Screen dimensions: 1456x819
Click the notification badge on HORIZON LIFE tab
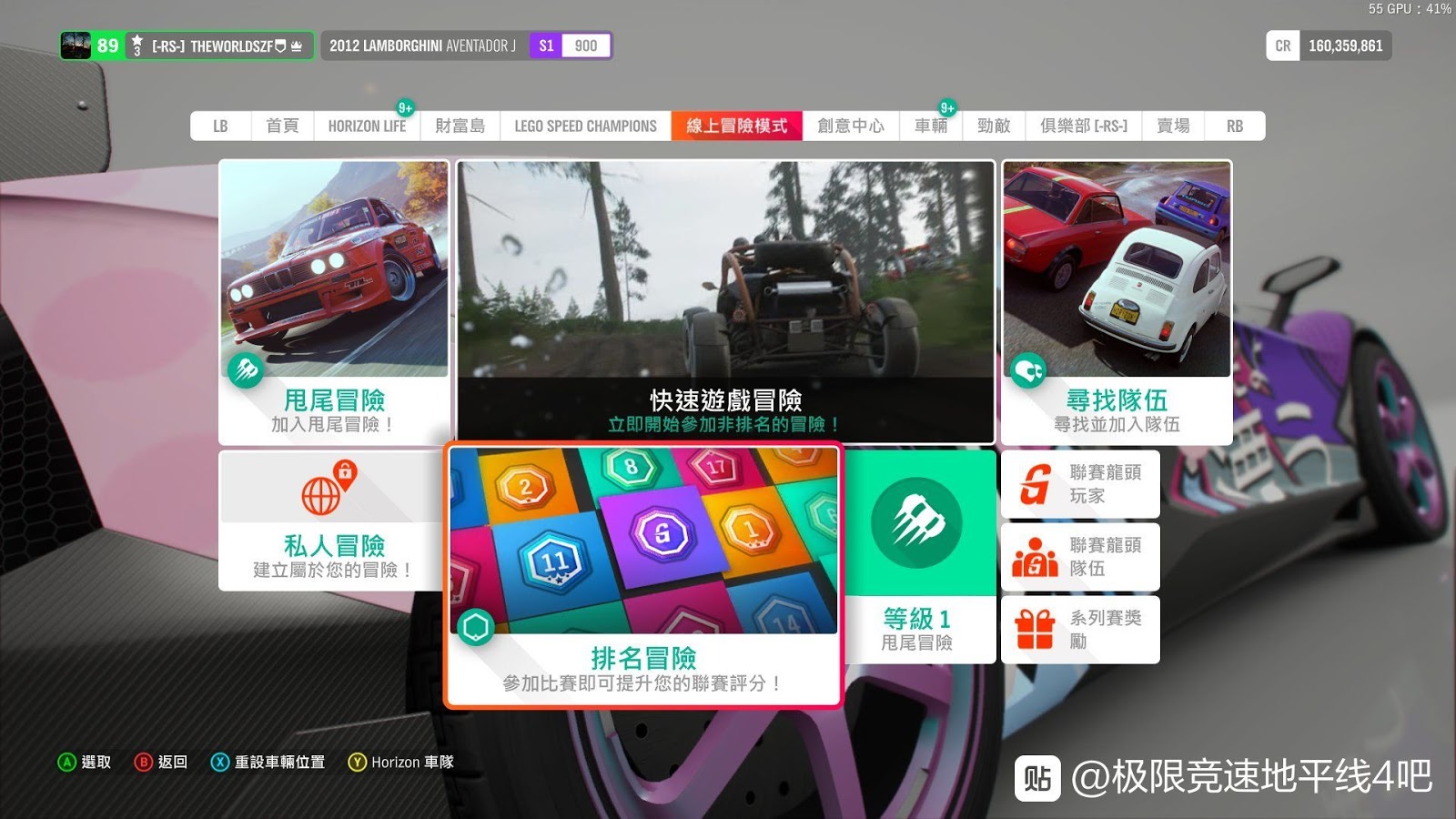(x=406, y=108)
